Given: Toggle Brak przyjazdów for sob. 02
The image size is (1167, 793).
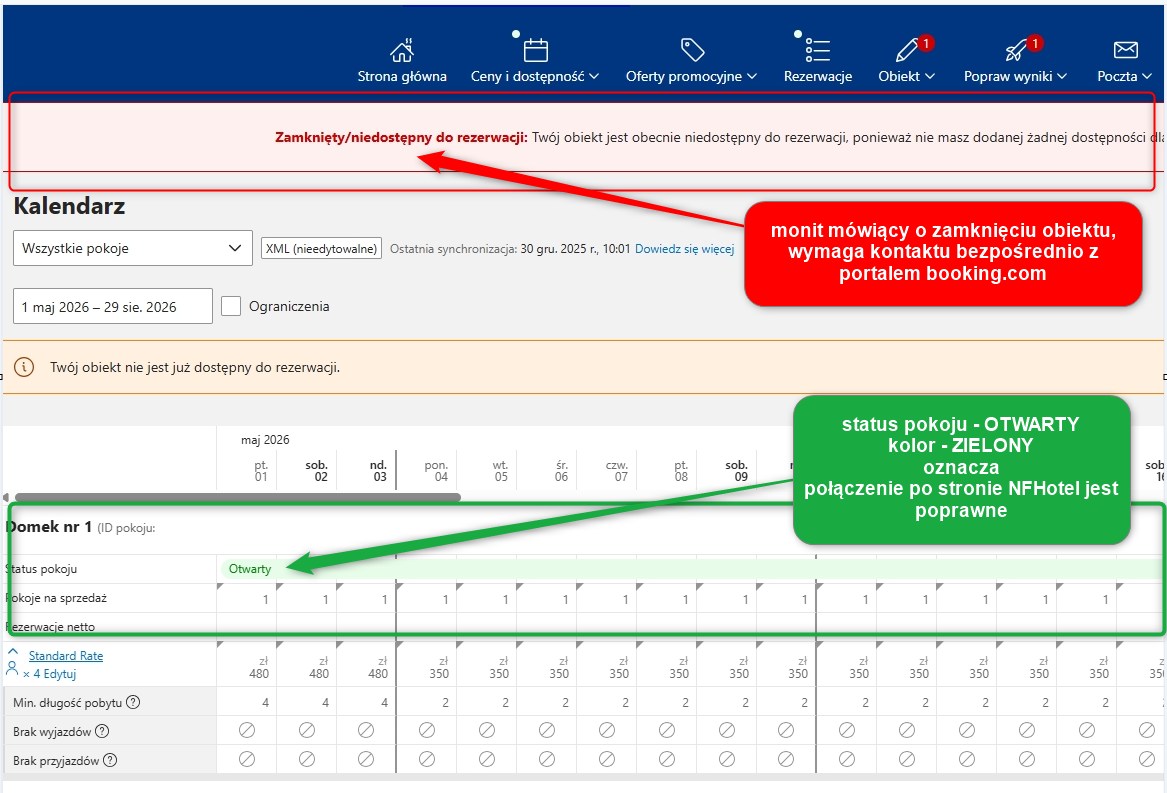Looking at the screenshot, I should click(x=306, y=759).
